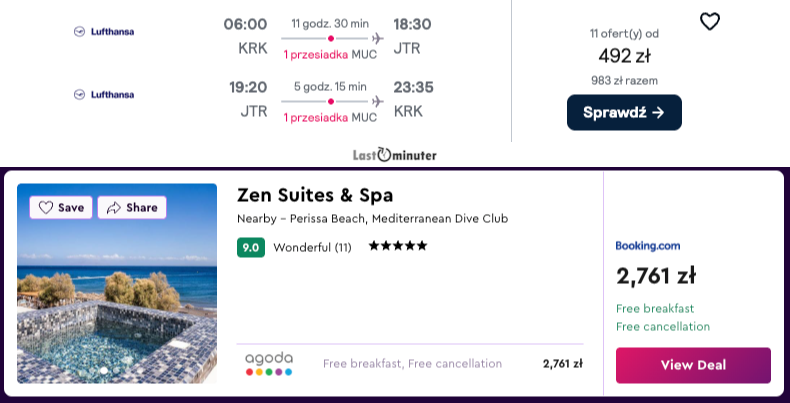Click the 9.0 rating badge

click(251, 247)
